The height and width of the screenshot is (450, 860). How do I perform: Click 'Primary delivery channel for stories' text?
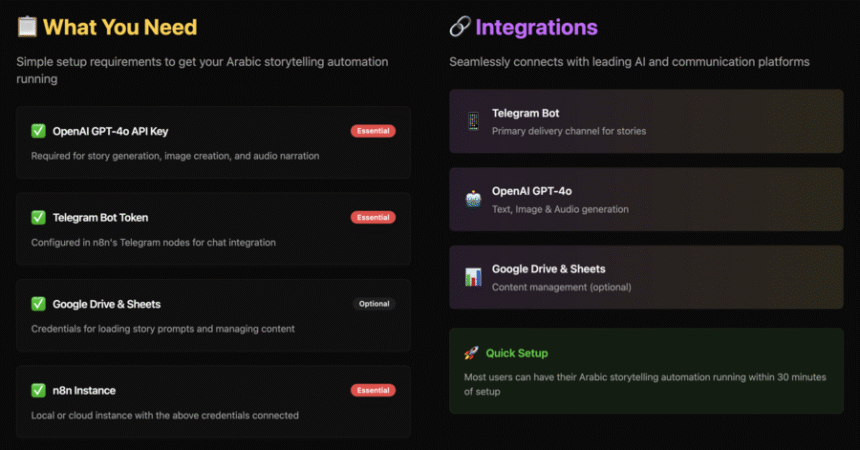[x=569, y=131]
